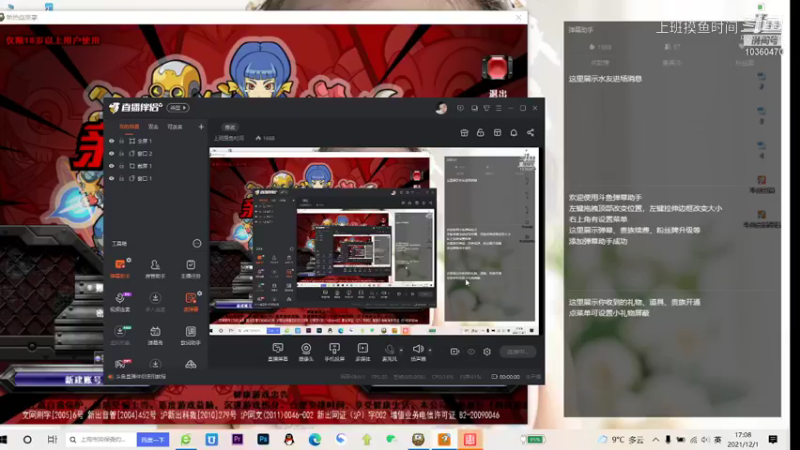
Task: Click the live preview canvas thumbnail
Action: pos(374,241)
